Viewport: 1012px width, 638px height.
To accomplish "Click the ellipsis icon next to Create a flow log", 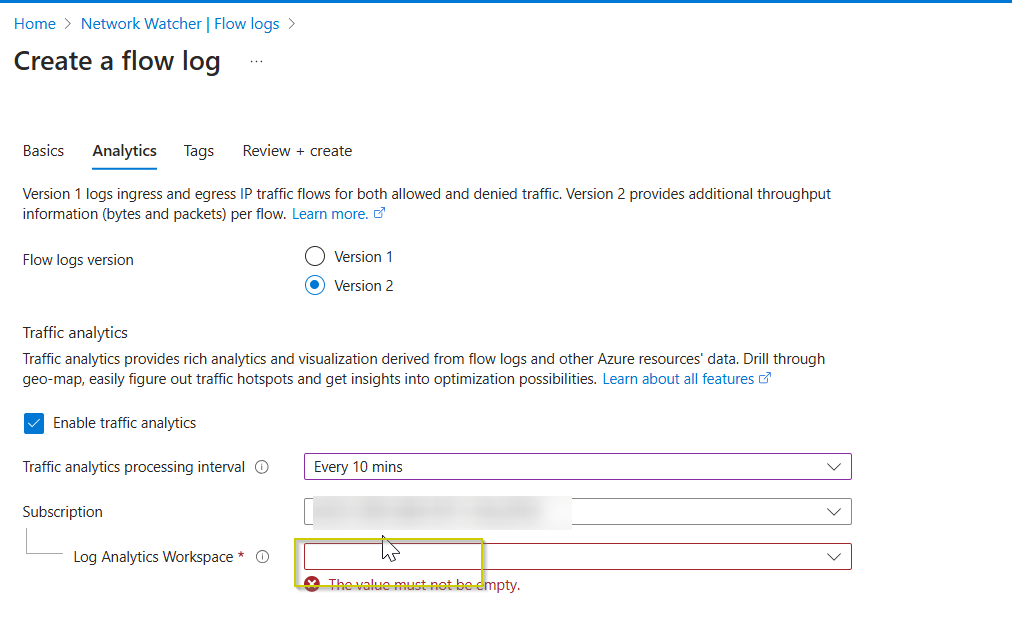I will click(257, 62).
